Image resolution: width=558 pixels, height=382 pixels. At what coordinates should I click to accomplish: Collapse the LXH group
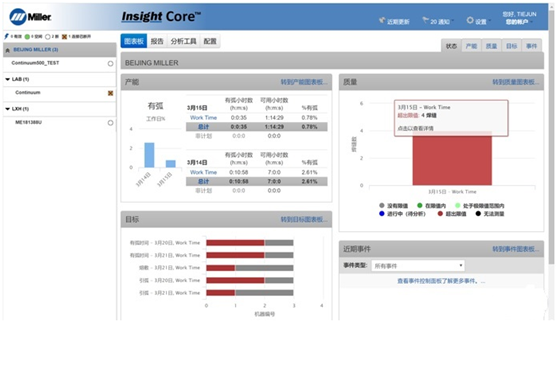point(7,109)
